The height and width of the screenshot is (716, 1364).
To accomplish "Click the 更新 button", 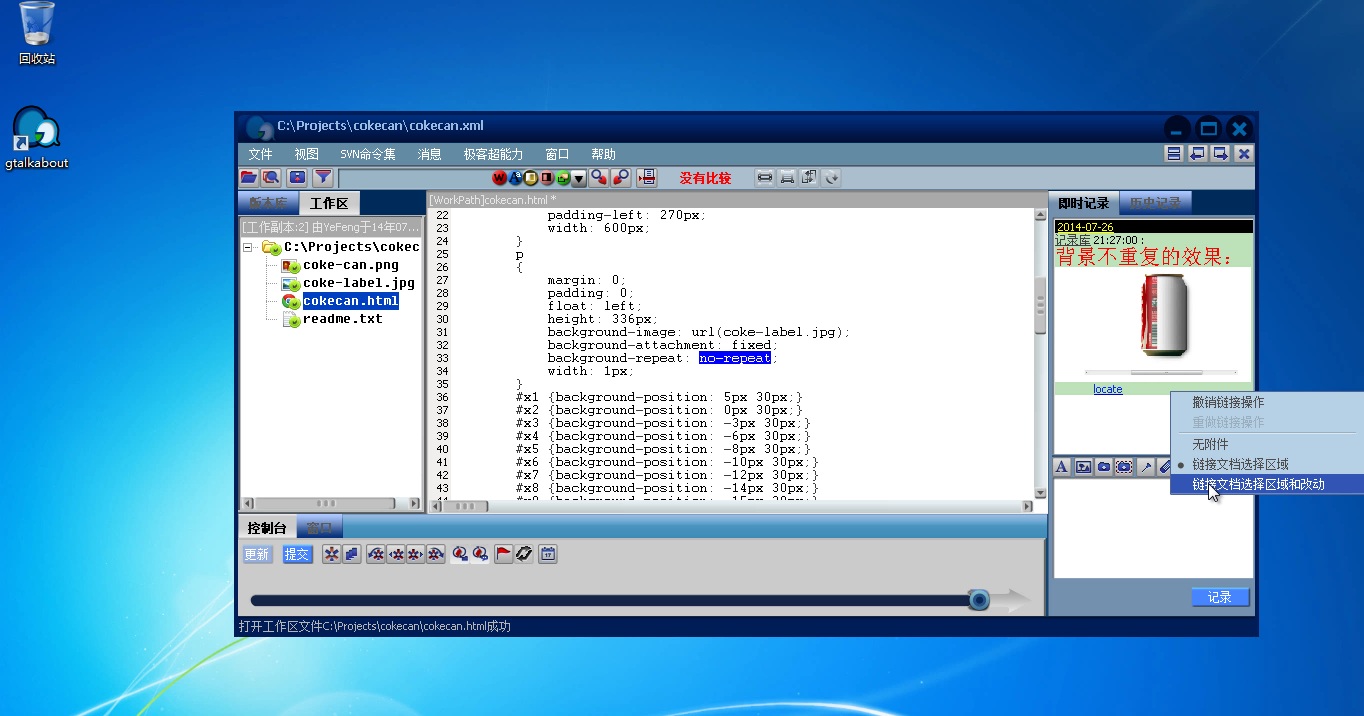I will [257, 554].
